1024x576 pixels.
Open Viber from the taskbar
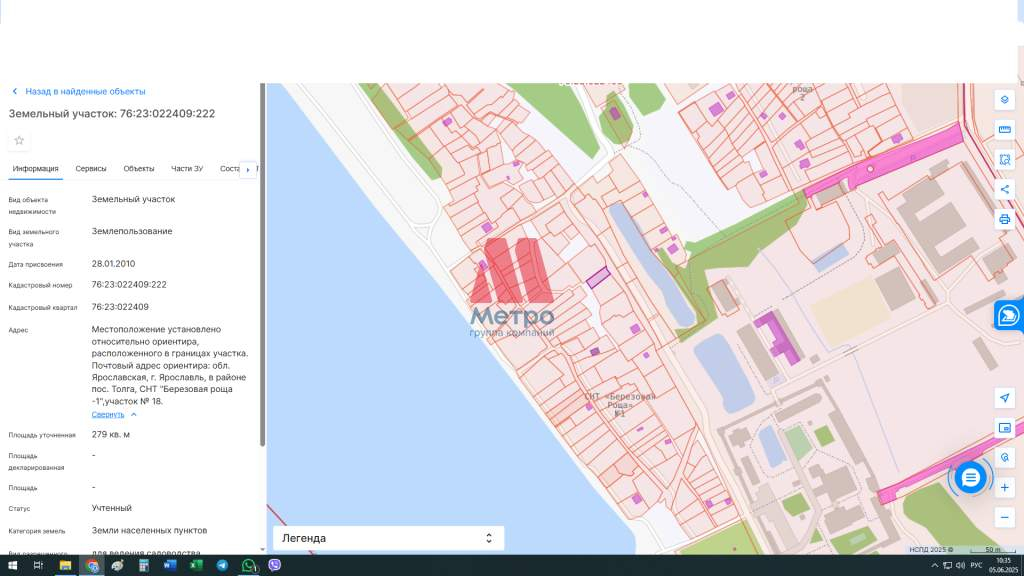point(274,566)
